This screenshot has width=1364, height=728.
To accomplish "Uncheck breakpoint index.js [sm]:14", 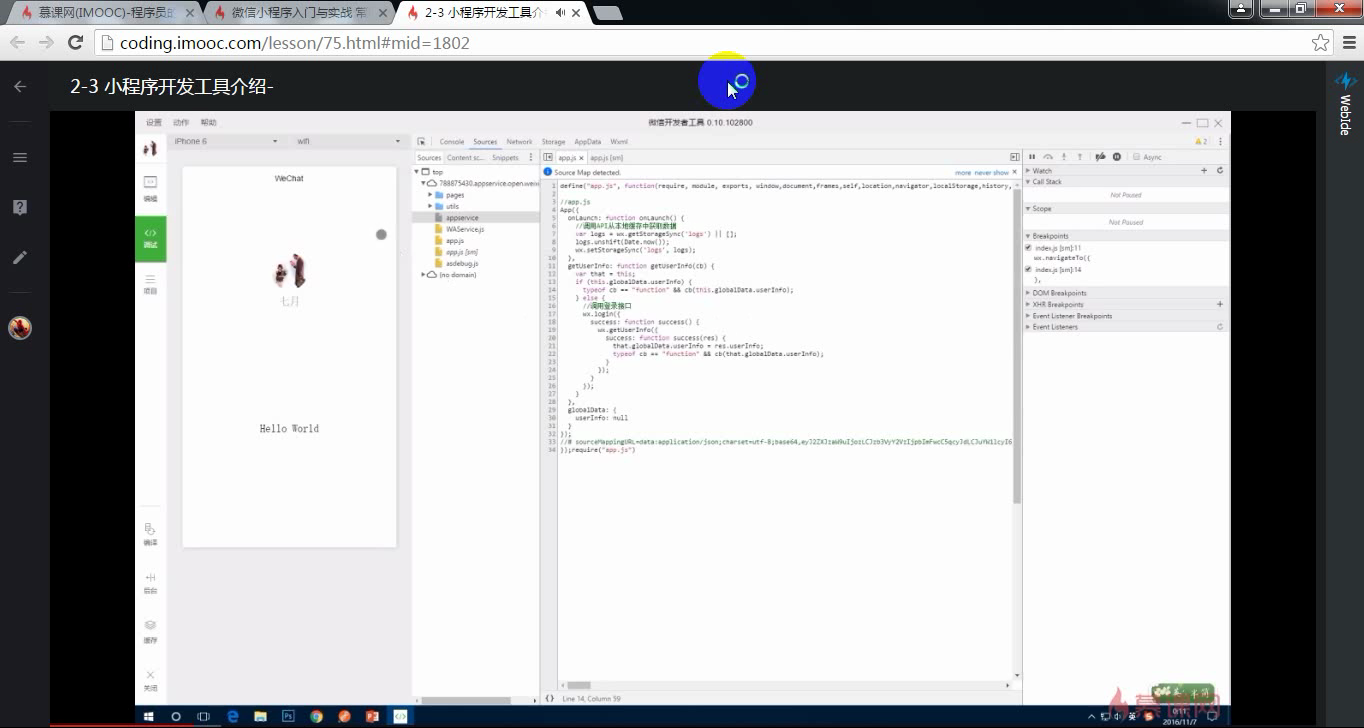I will click(x=1029, y=269).
